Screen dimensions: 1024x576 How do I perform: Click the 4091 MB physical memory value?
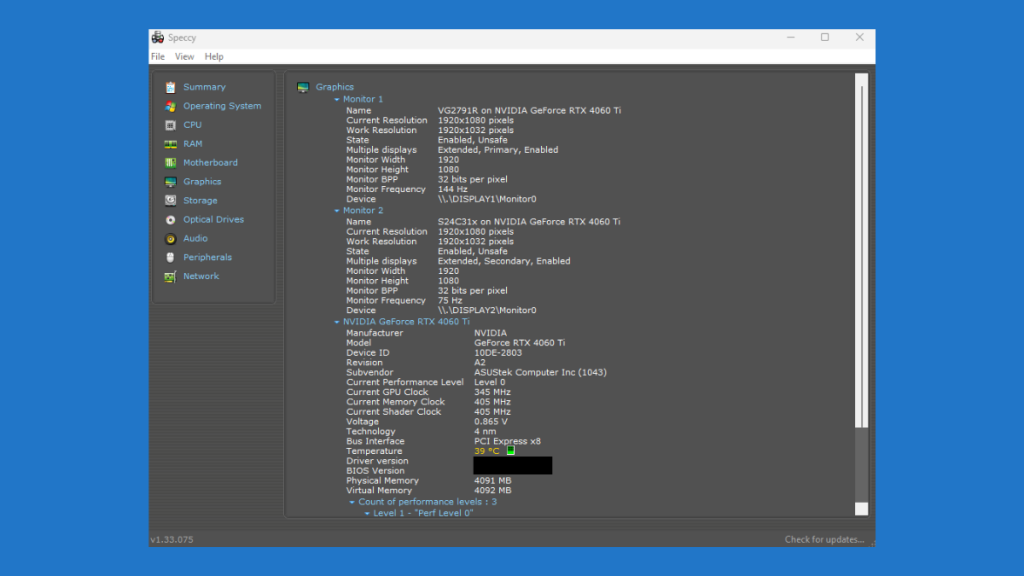coord(492,481)
